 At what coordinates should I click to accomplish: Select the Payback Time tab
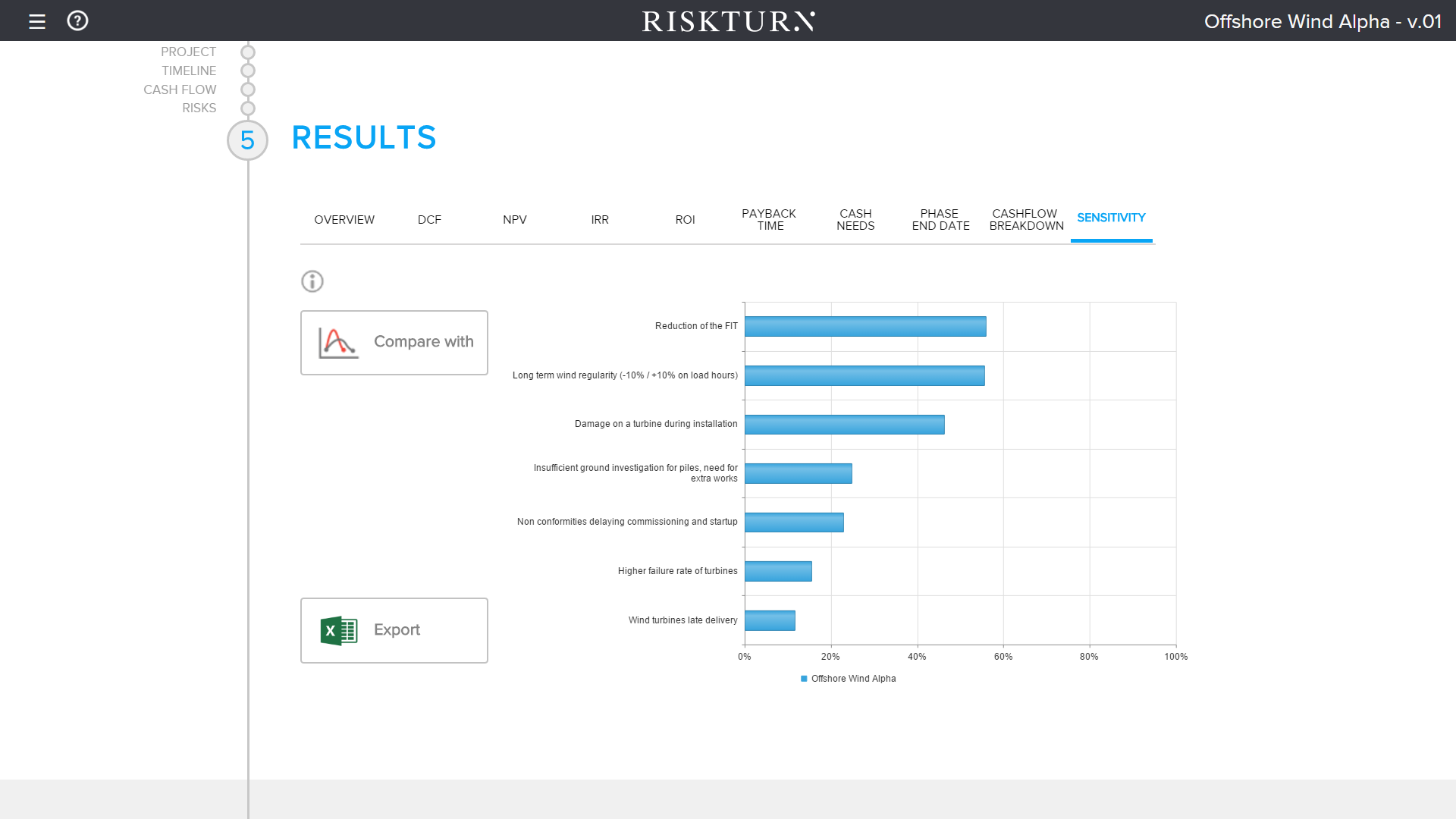(x=769, y=220)
